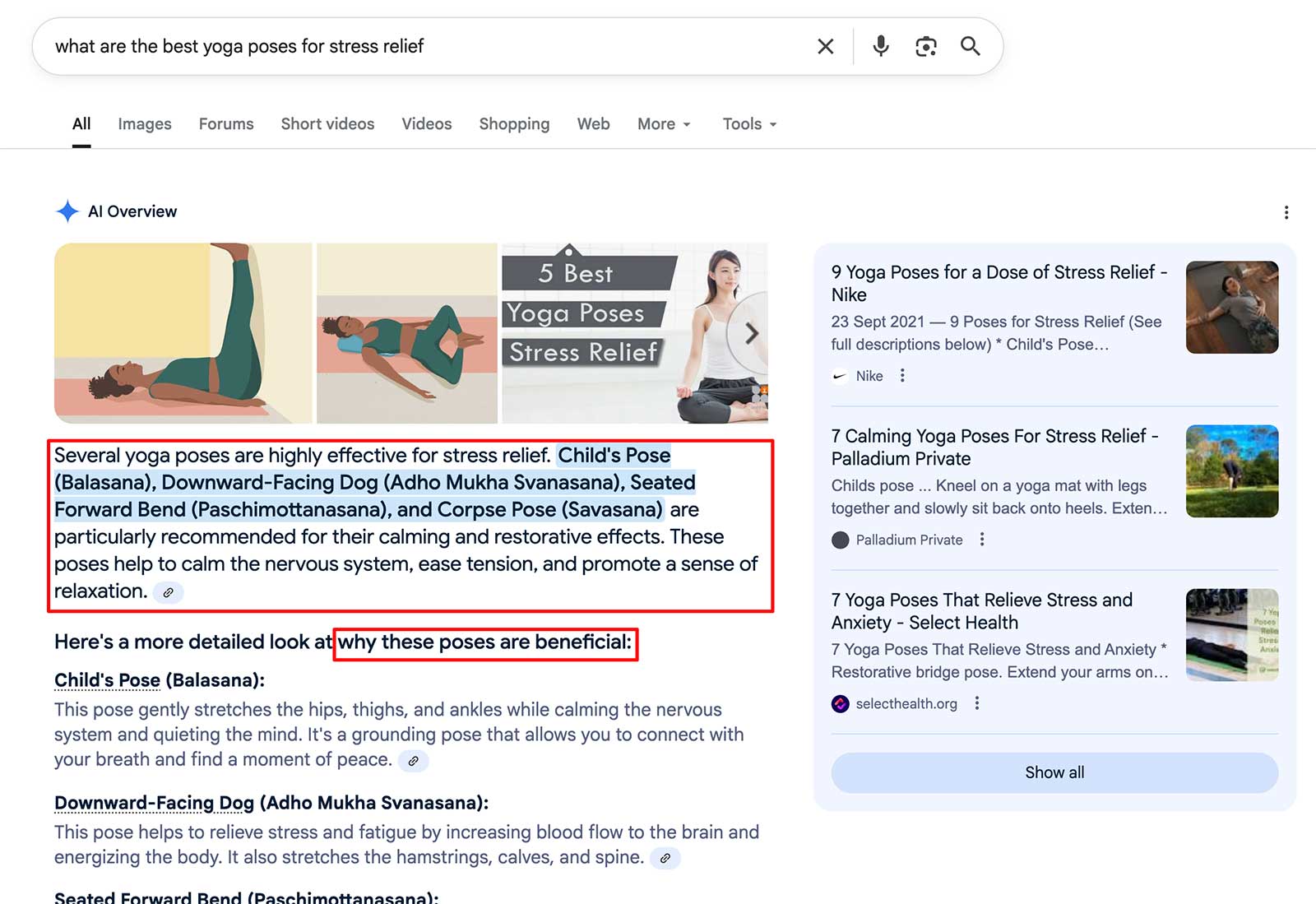Open options menu beside selecthealth.org
1316x904 pixels.
[x=976, y=703]
